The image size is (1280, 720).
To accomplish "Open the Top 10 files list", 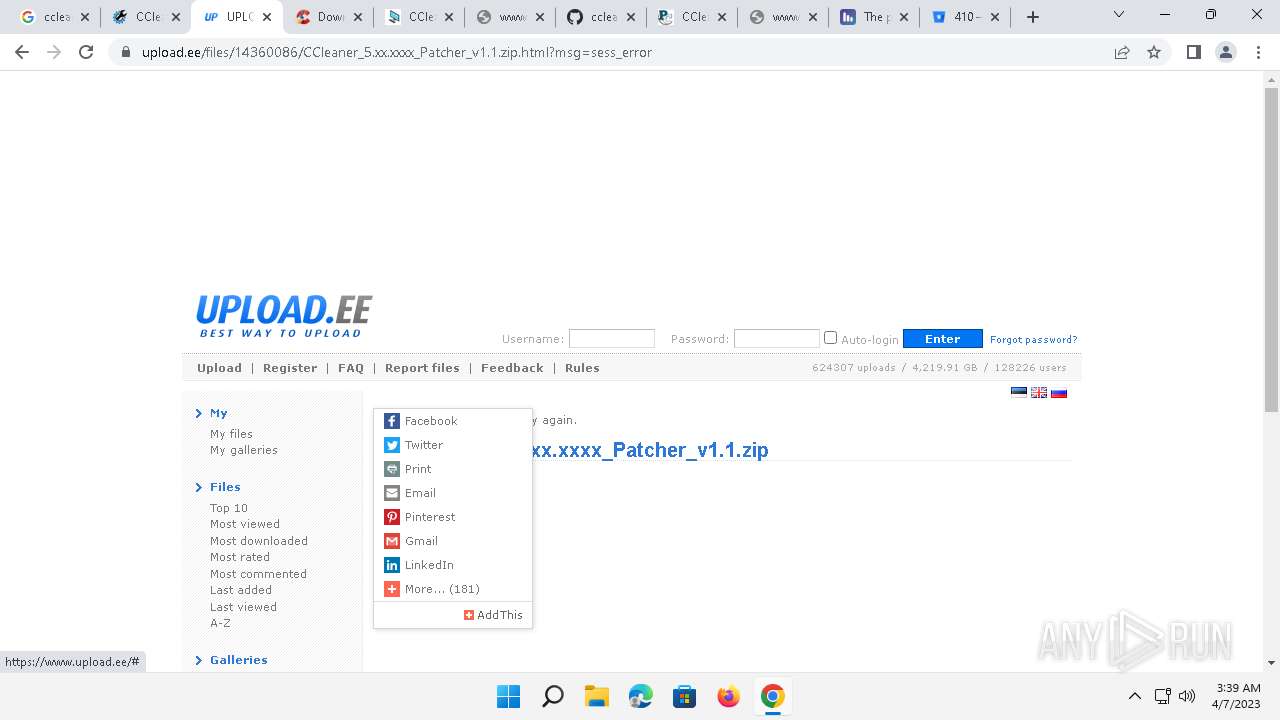I will [x=229, y=508].
